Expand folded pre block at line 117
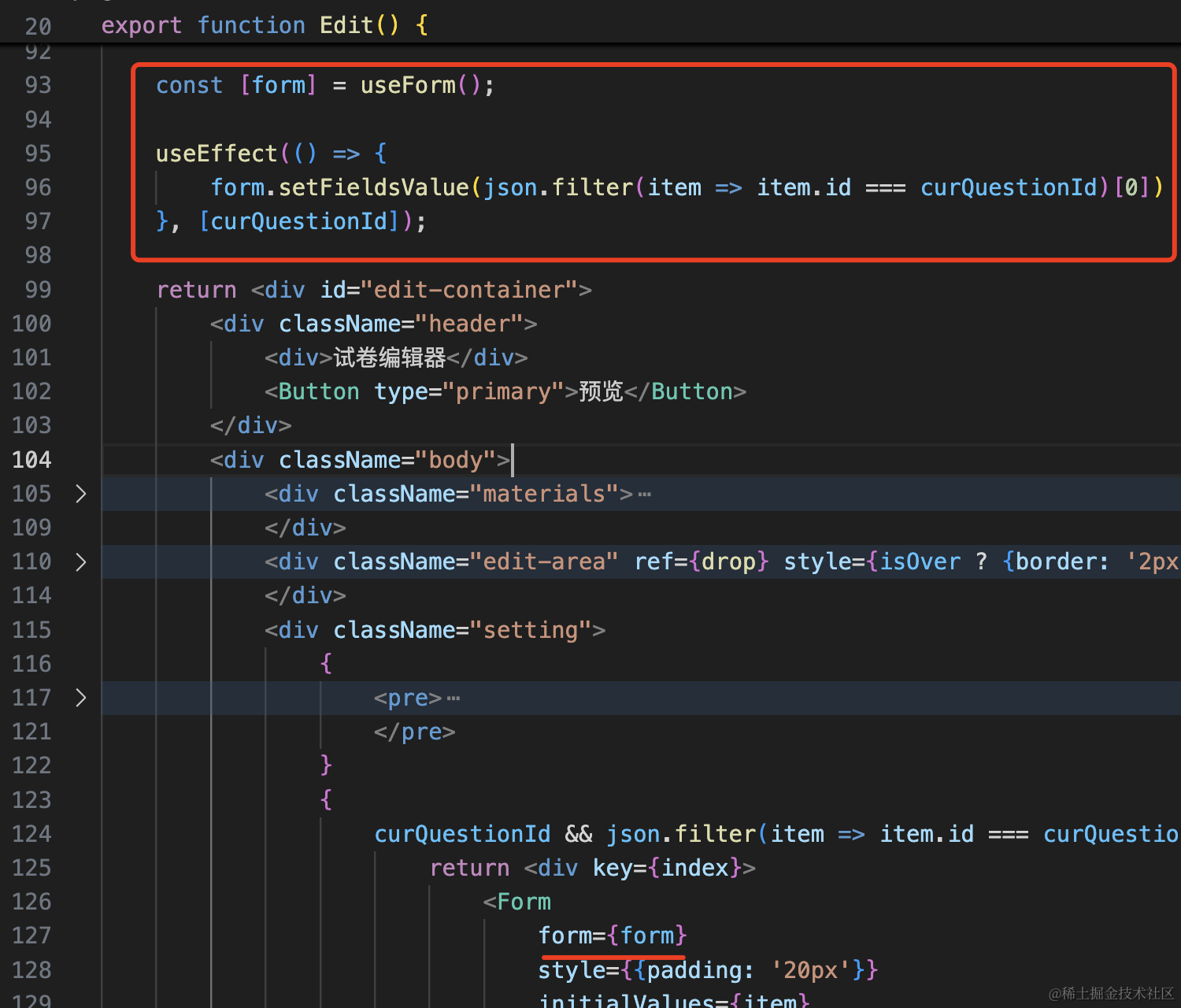 coord(80,698)
